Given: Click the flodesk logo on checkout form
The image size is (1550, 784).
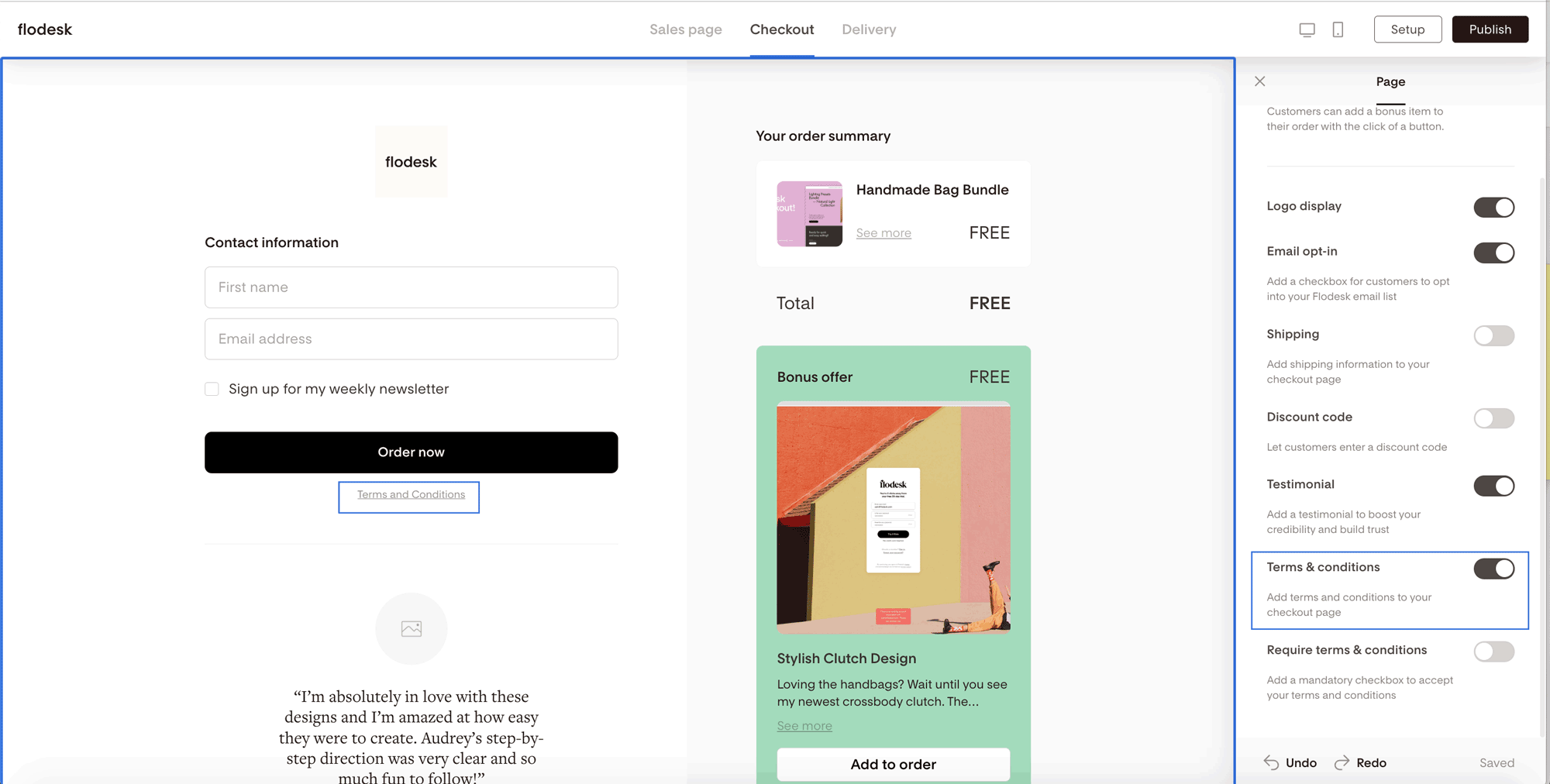Looking at the screenshot, I should click(411, 162).
